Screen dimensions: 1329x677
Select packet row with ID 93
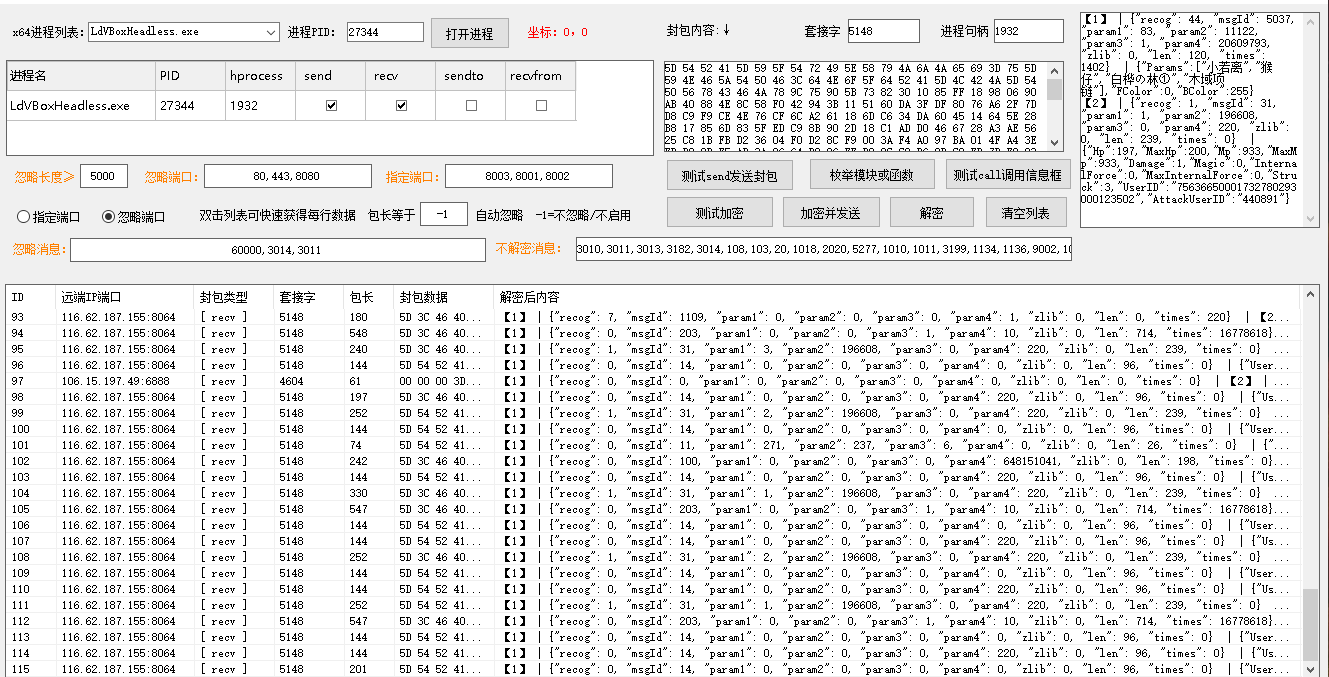tap(653, 317)
